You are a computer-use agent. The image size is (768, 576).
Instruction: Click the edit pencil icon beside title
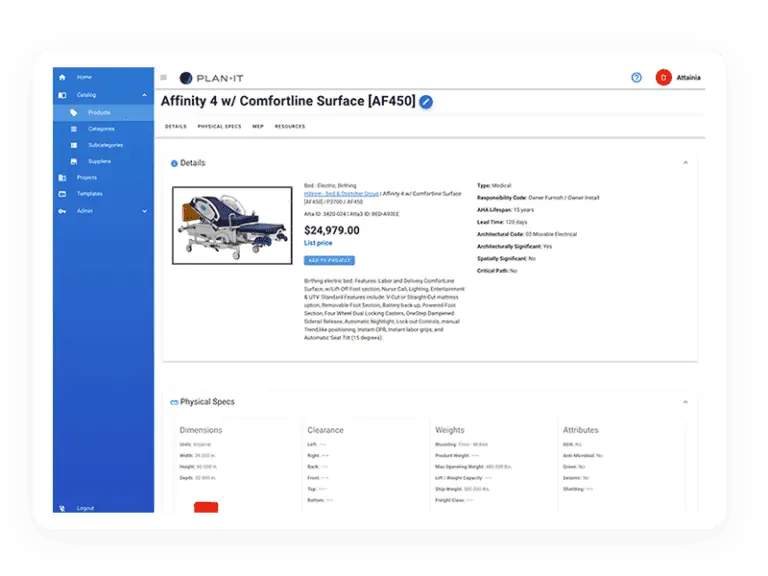pyautogui.click(x=426, y=102)
